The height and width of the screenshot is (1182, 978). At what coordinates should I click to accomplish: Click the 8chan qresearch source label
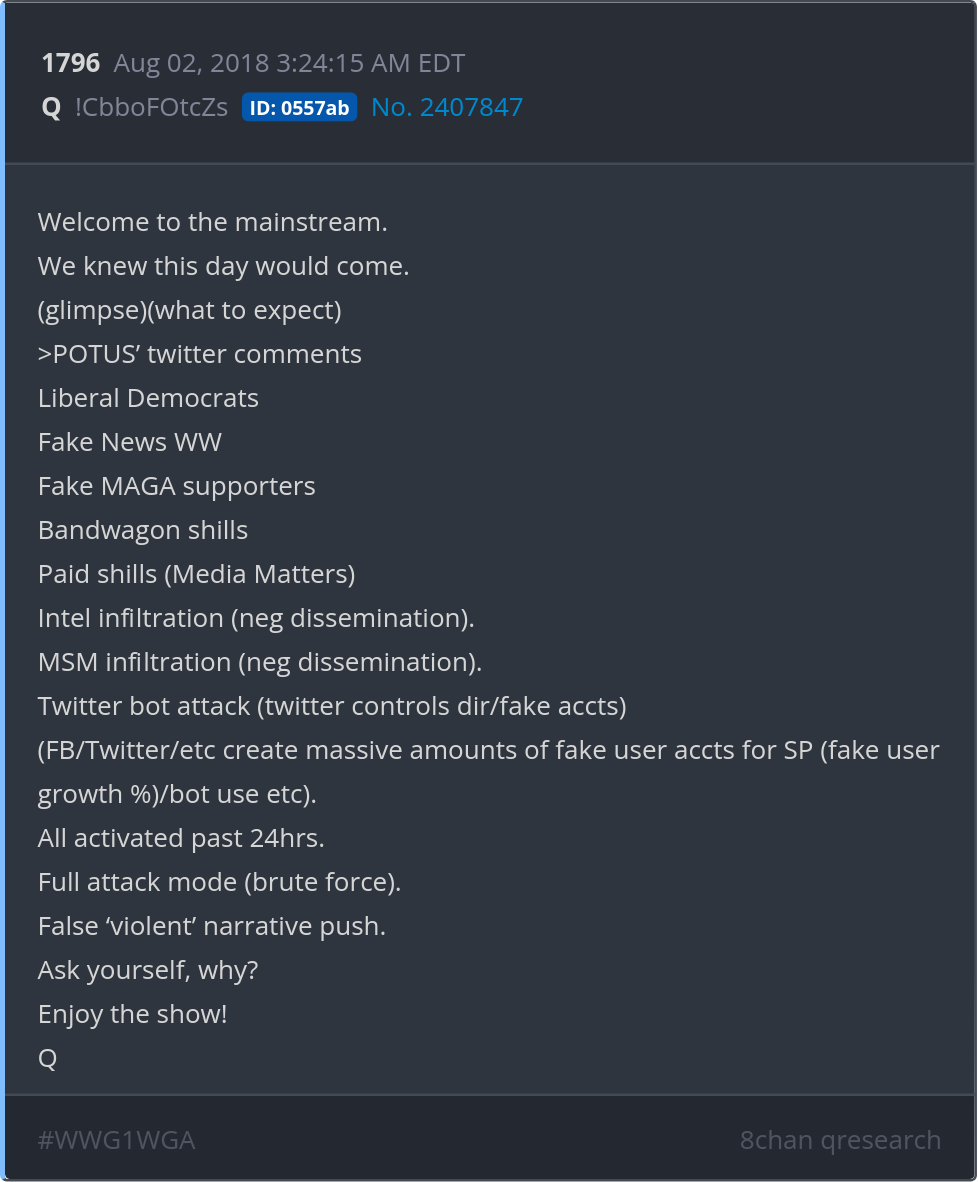pyautogui.click(x=840, y=1140)
